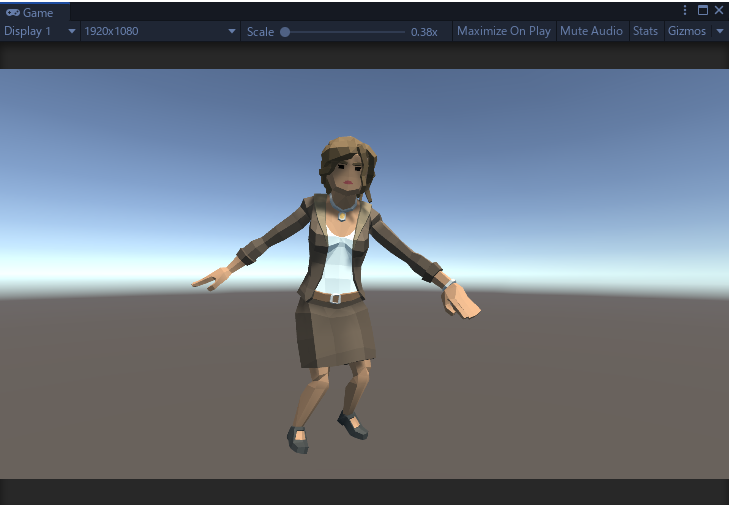
Task: Toggle the Stats overlay
Action: tap(645, 31)
